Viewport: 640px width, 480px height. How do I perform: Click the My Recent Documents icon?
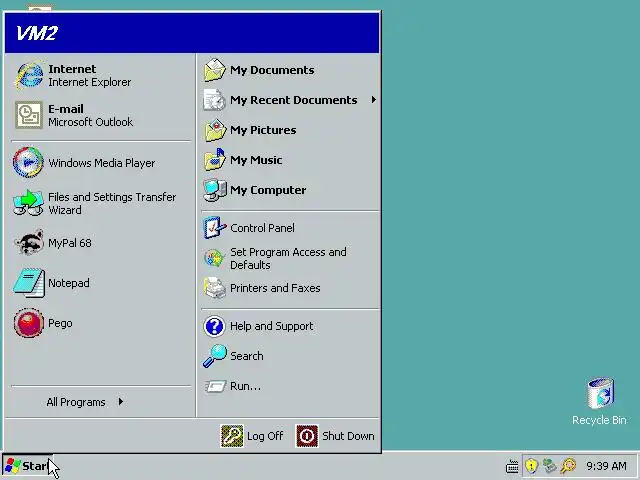coord(214,100)
